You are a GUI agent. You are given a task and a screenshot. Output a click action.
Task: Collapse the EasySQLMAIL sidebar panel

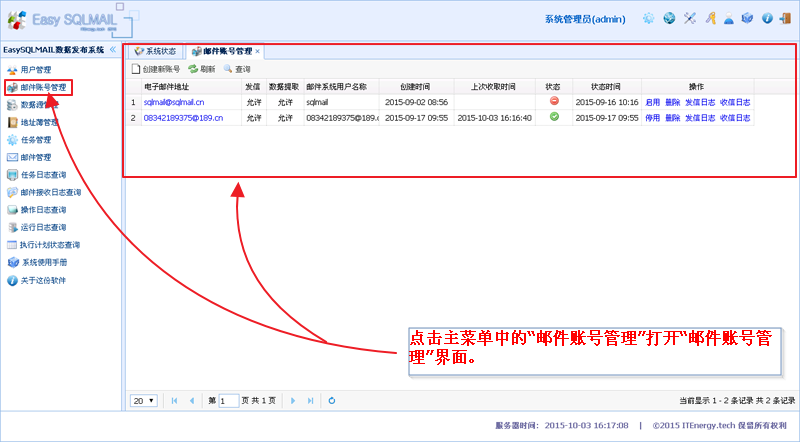coord(113,50)
